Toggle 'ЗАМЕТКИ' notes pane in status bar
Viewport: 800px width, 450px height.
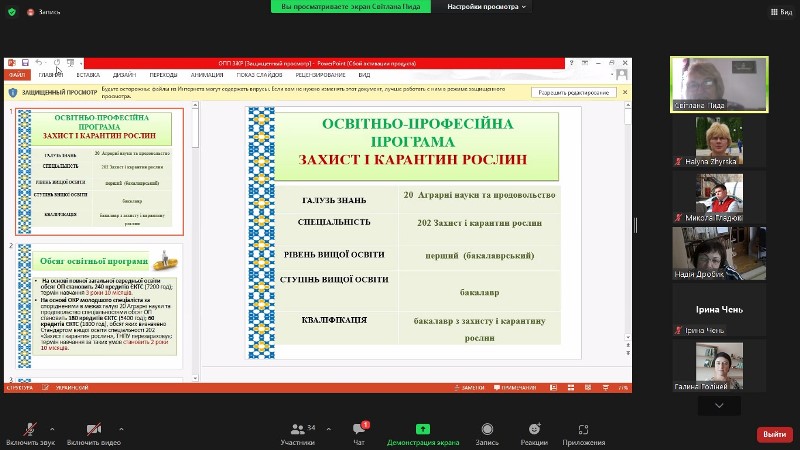470,388
